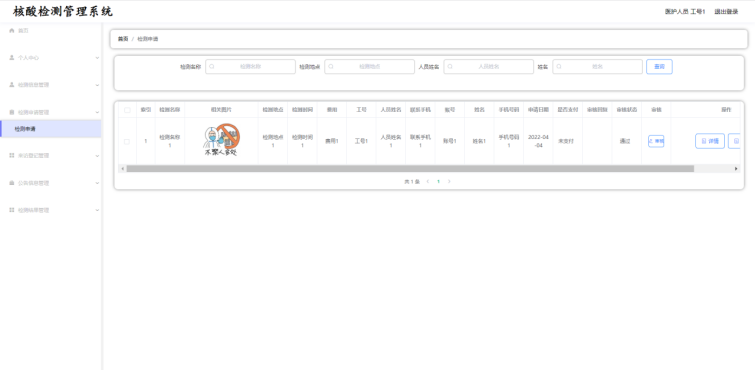Expand the 公告信息管理 menu chevron
The width and height of the screenshot is (755, 371).
coord(97,183)
